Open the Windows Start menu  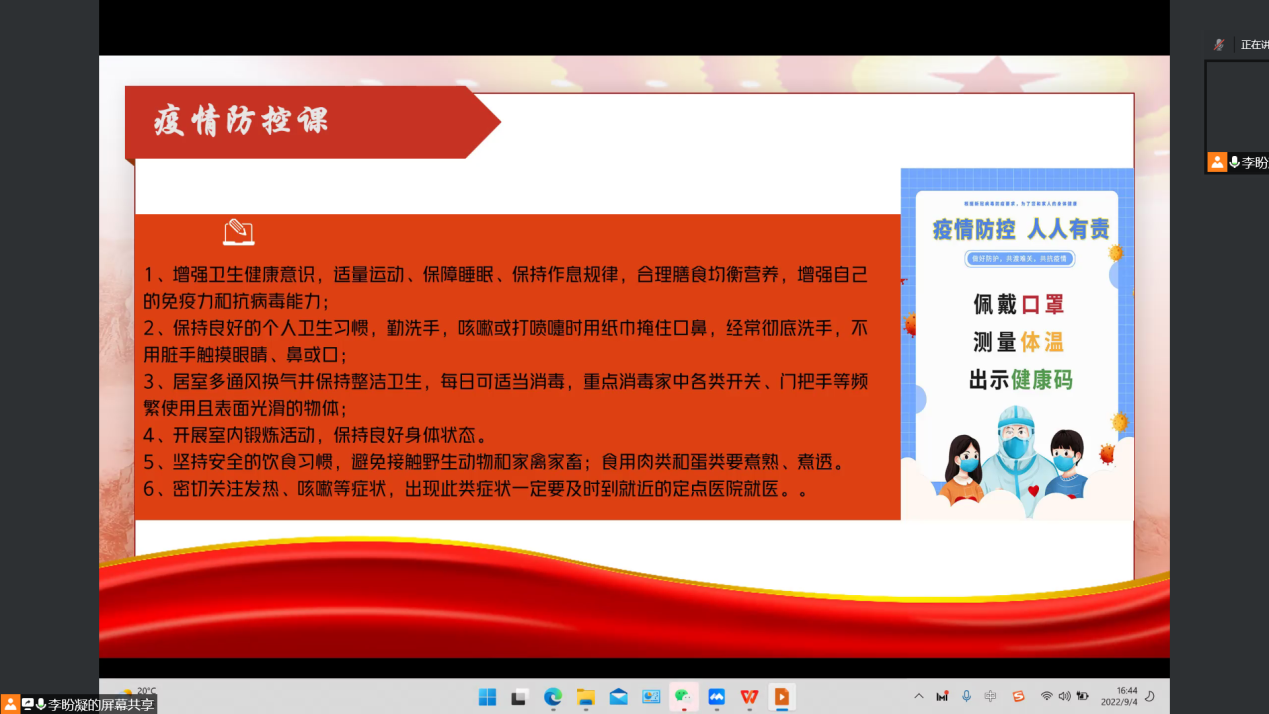click(x=487, y=697)
